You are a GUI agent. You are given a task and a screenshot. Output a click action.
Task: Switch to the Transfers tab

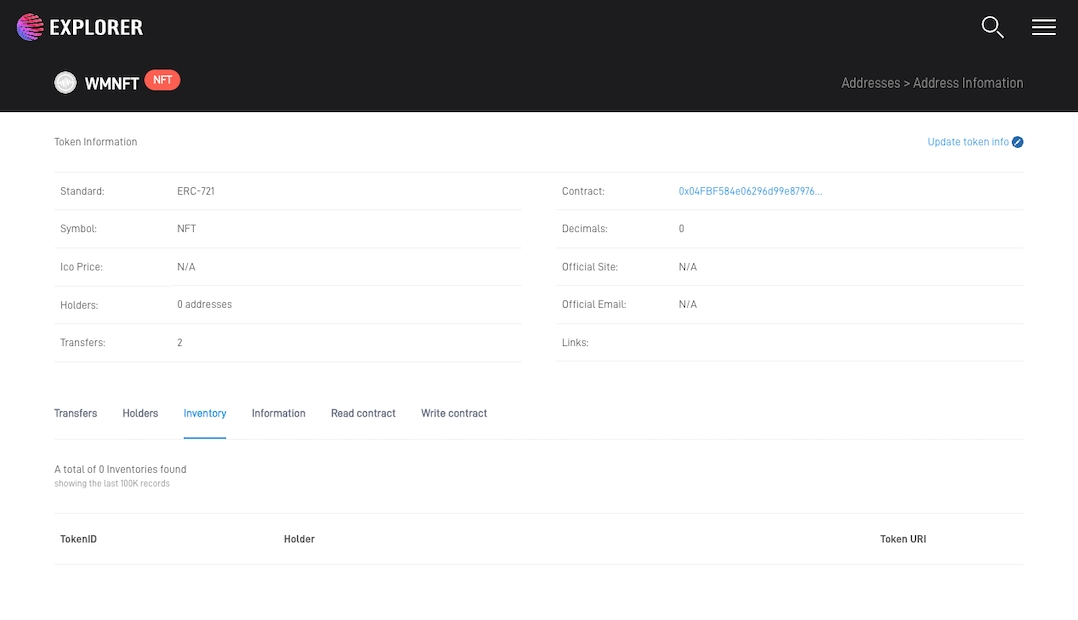click(x=75, y=413)
